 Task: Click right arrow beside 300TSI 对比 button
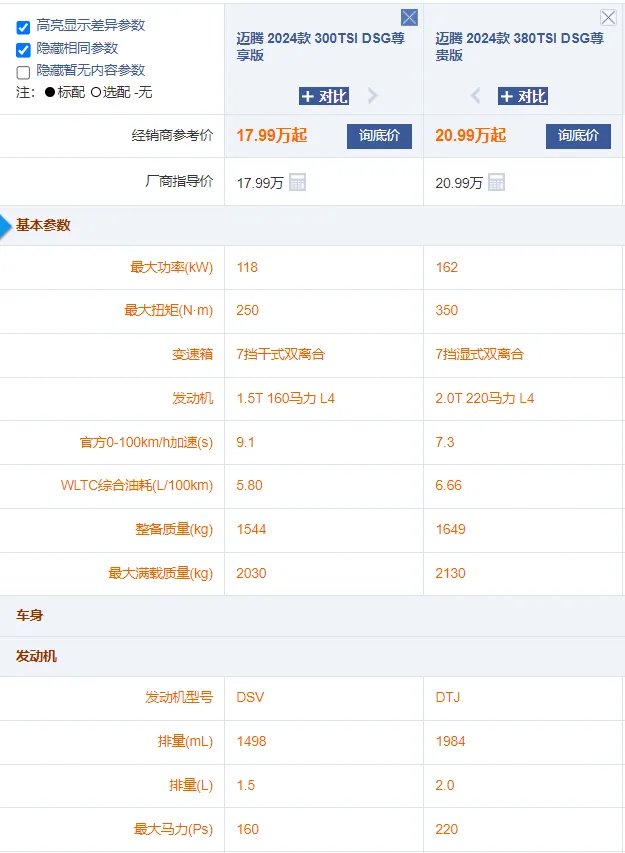[x=373, y=96]
